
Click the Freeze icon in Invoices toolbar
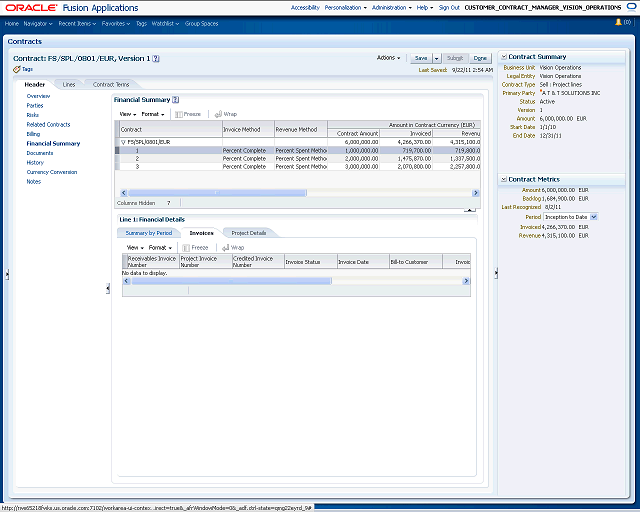186,248
